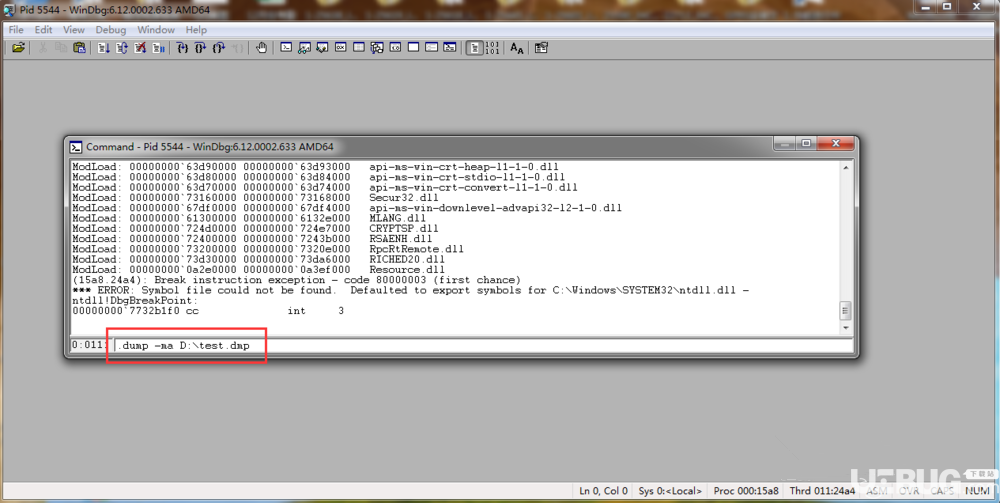1000x503 pixels.
Task: Click 'Thrd 011:24a4' status bar entry
Action: pos(822,490)
